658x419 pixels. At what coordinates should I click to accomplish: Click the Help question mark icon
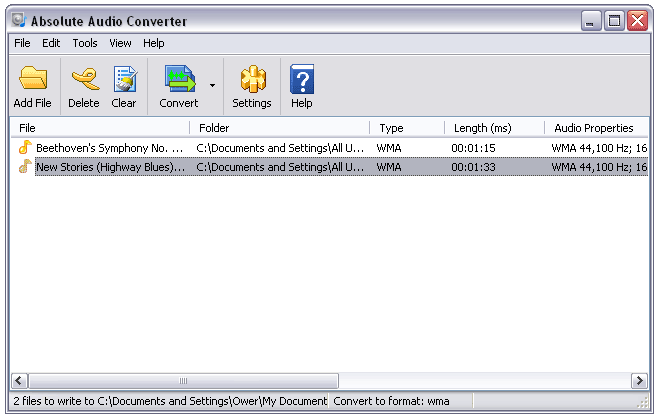301,79
